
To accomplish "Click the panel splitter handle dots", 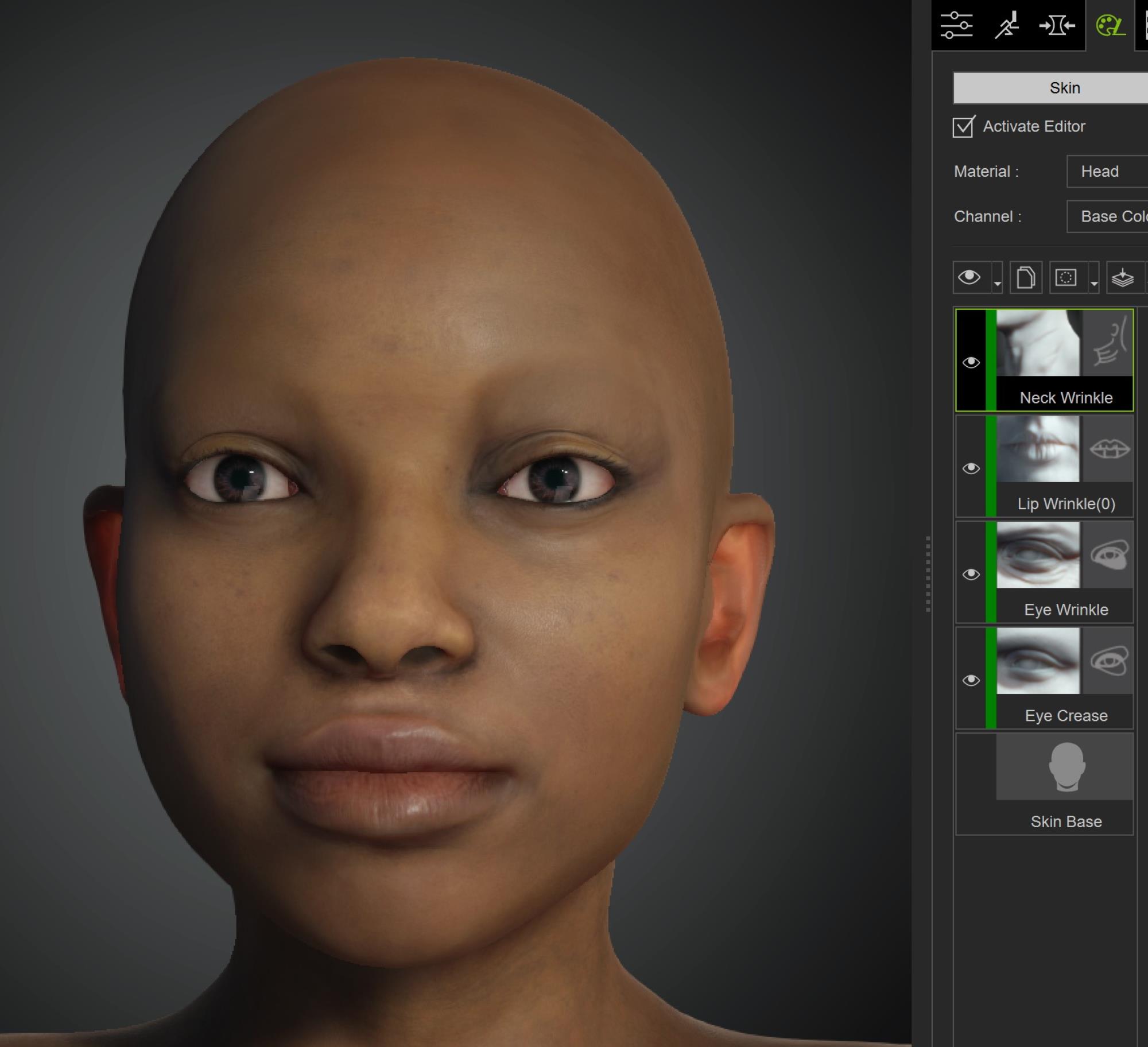I will tap(928, 574).
